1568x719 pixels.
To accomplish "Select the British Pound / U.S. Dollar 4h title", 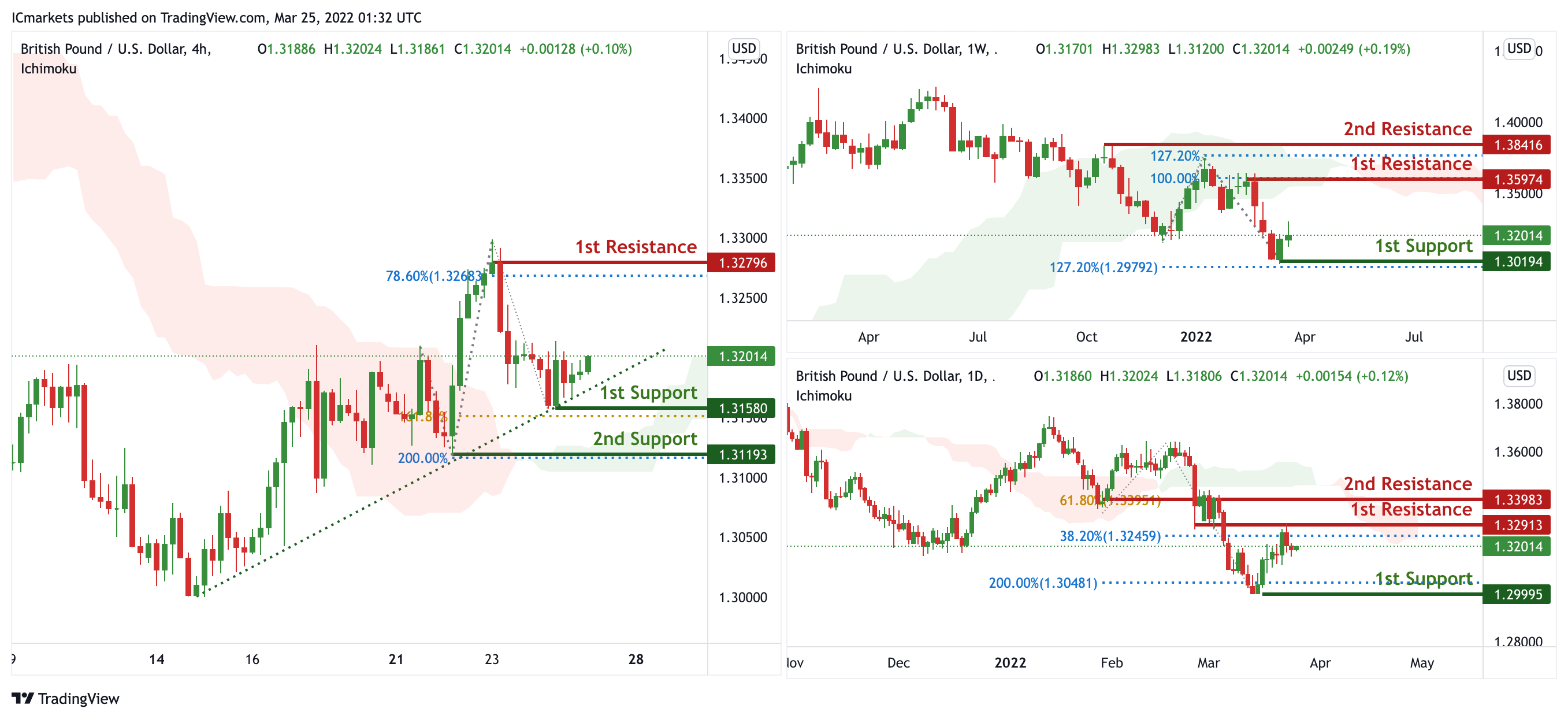I will 116,49.
